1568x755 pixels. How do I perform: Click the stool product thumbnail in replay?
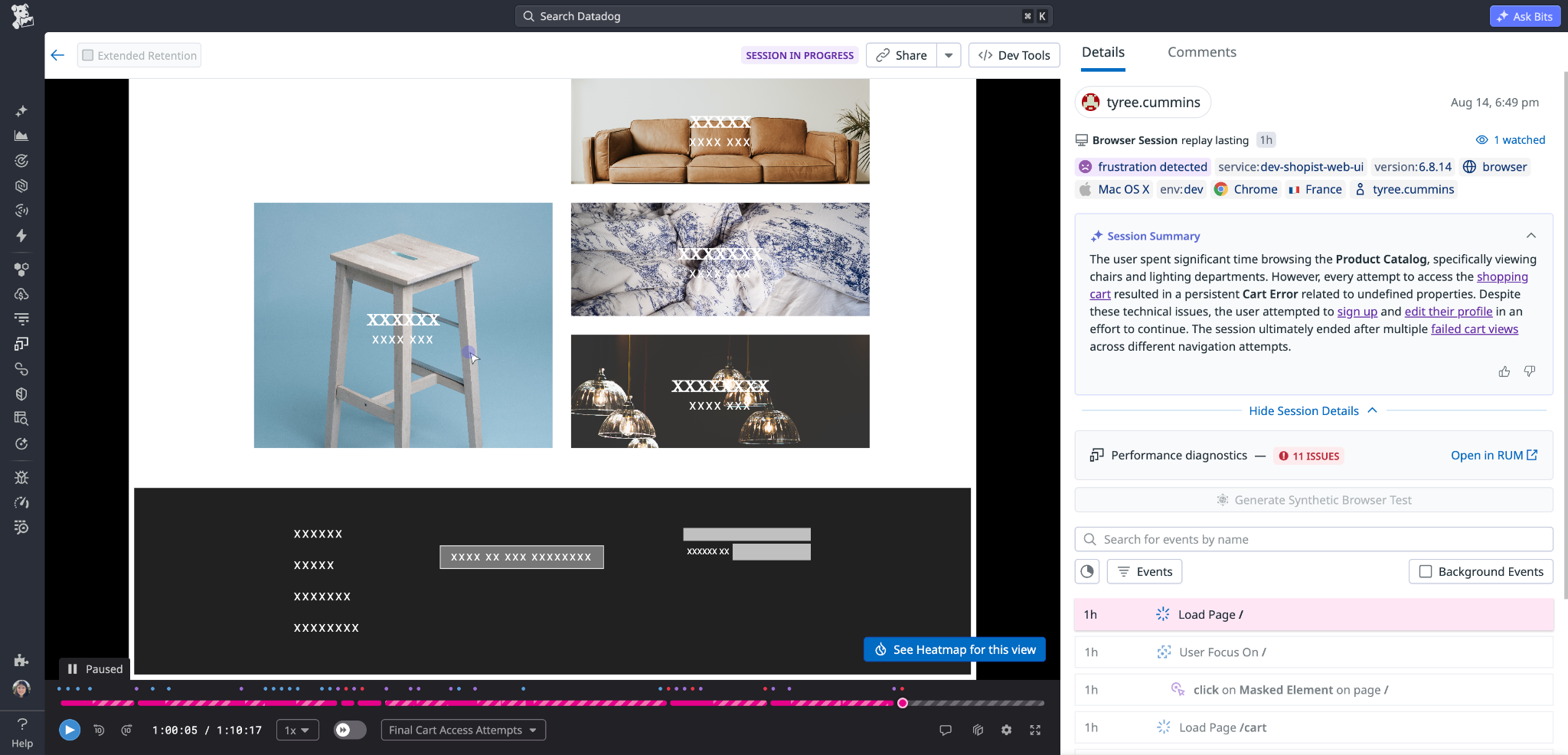point(403,325)
